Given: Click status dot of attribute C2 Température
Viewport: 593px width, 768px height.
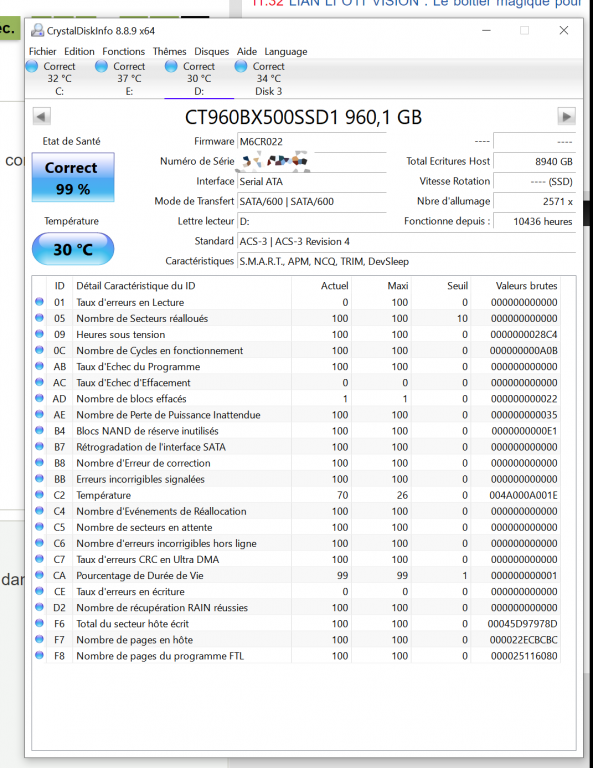Looking at the screenshot, I should pyautogui.click(x=39, y=495).
